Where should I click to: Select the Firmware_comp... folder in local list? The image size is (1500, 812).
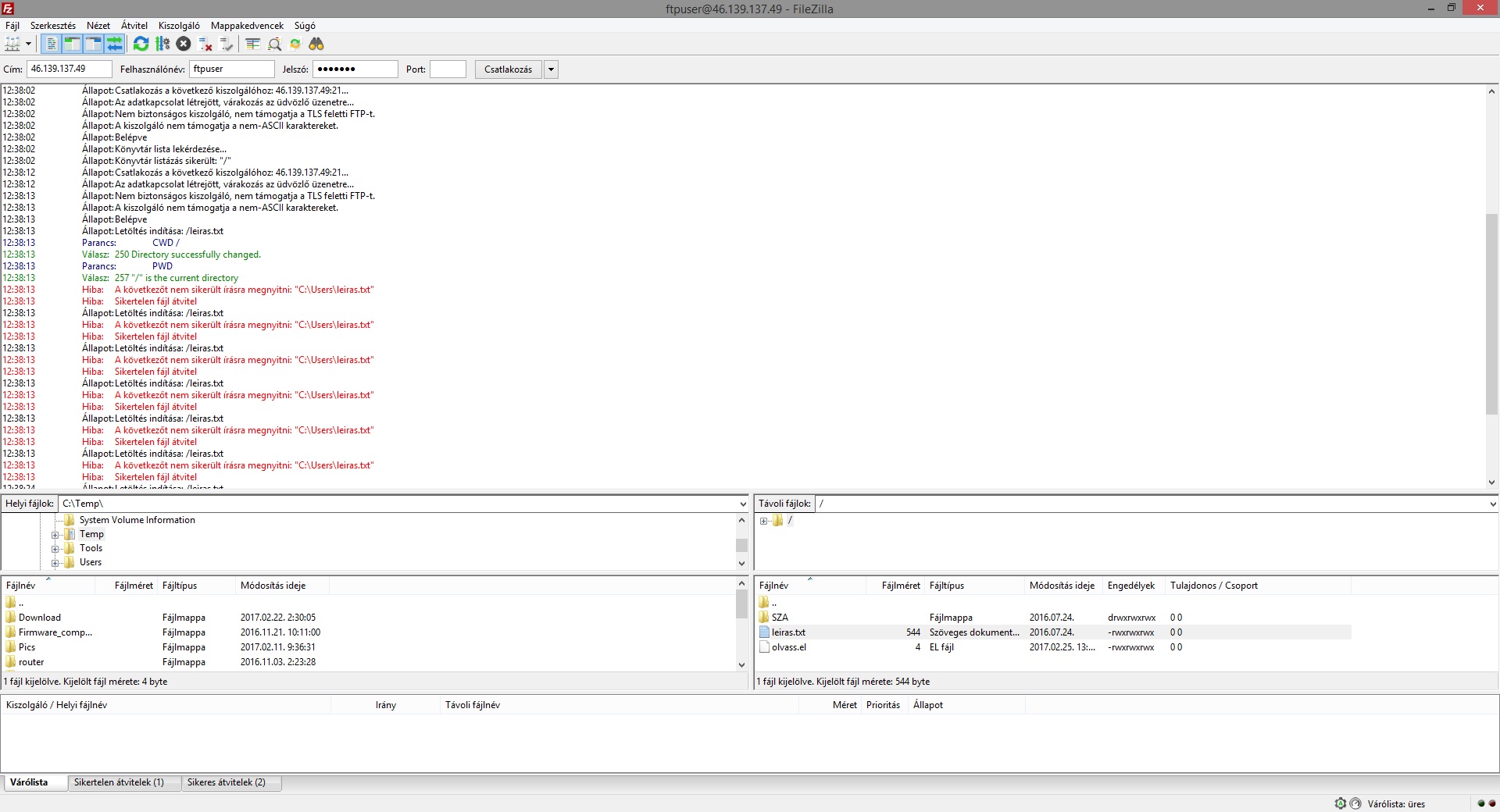click(55, 632)
